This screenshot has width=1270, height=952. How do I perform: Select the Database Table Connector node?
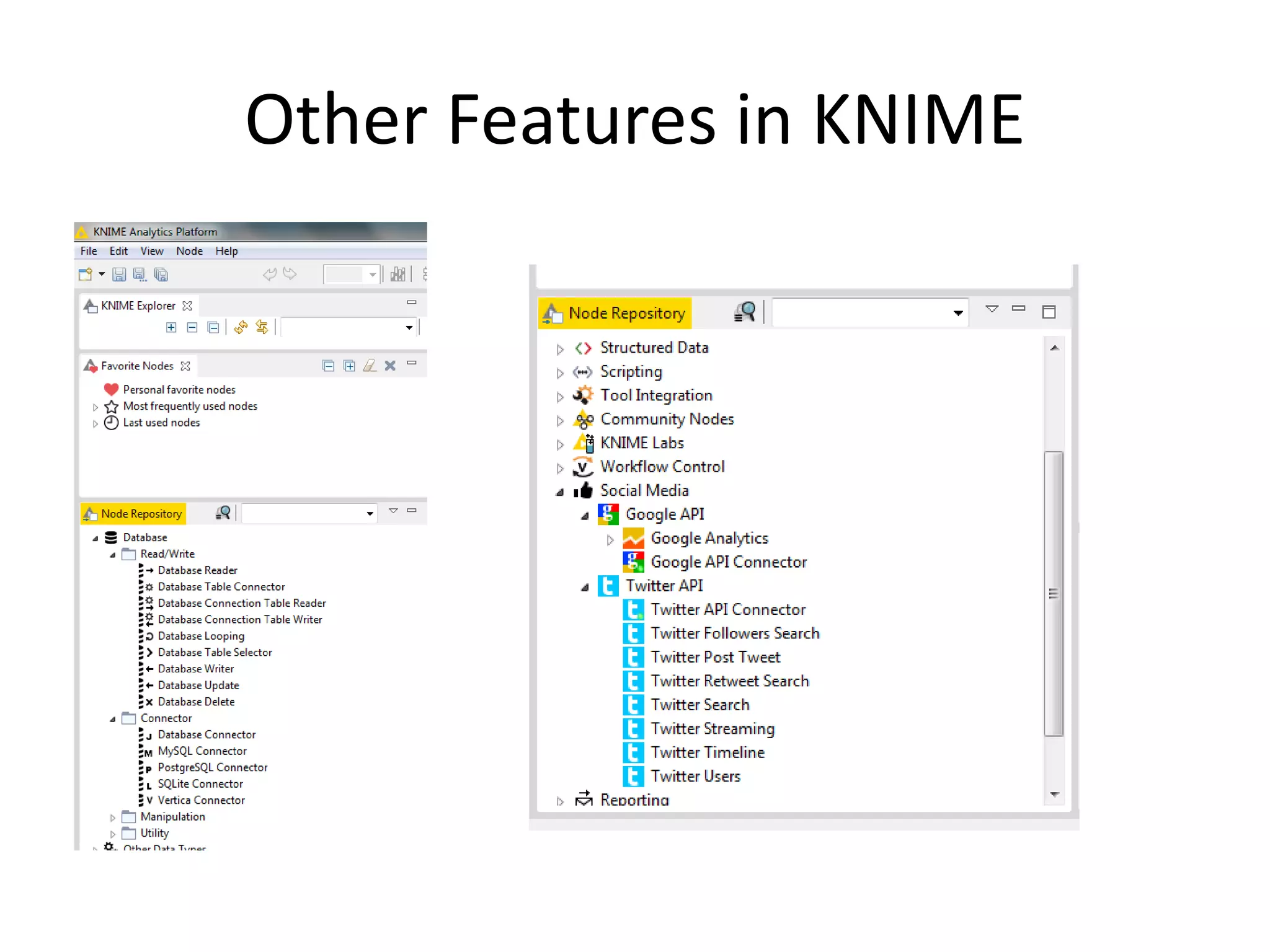[221, 587]
